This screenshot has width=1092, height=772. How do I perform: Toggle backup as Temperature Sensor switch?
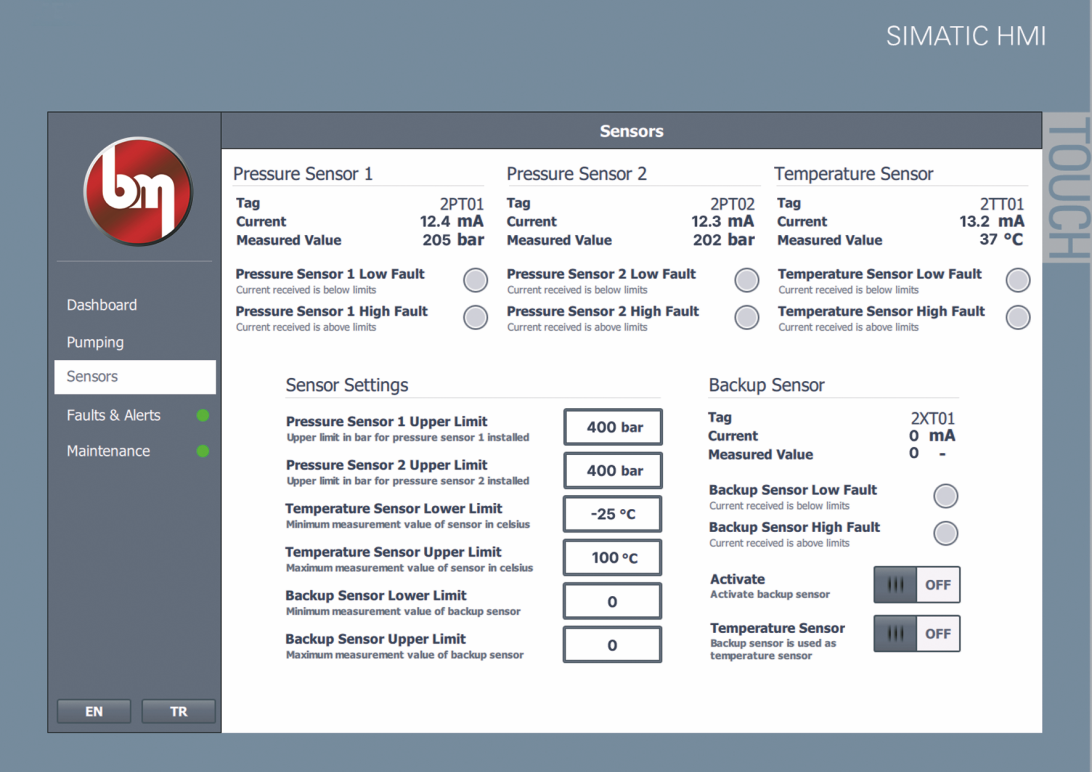coord(917,633)
